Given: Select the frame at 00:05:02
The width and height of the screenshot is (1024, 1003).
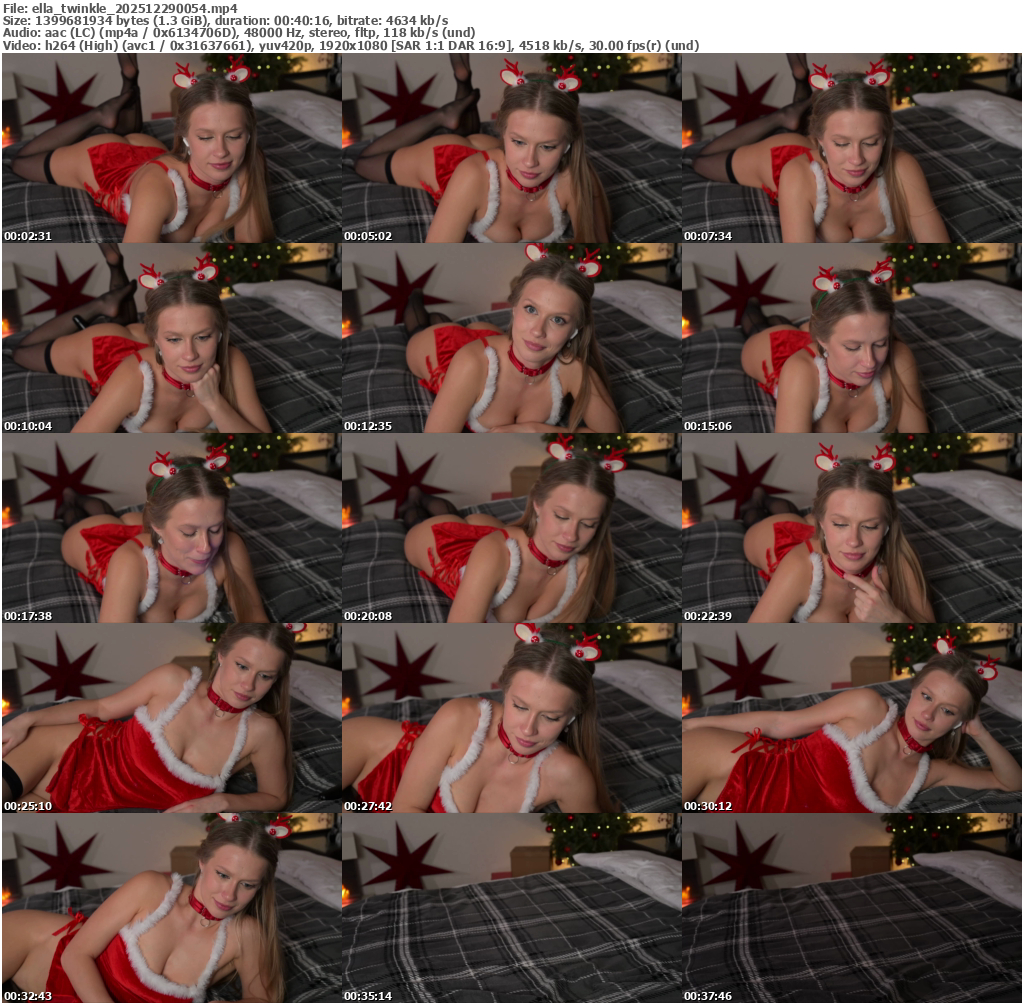Looking at the screenshot, I should point(511,148).
